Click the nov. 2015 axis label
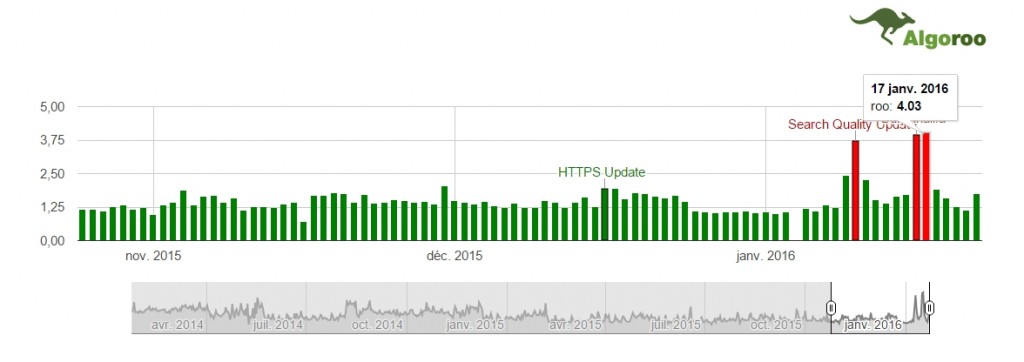This screenshot has width=1024, height=362. pos(153,256)
